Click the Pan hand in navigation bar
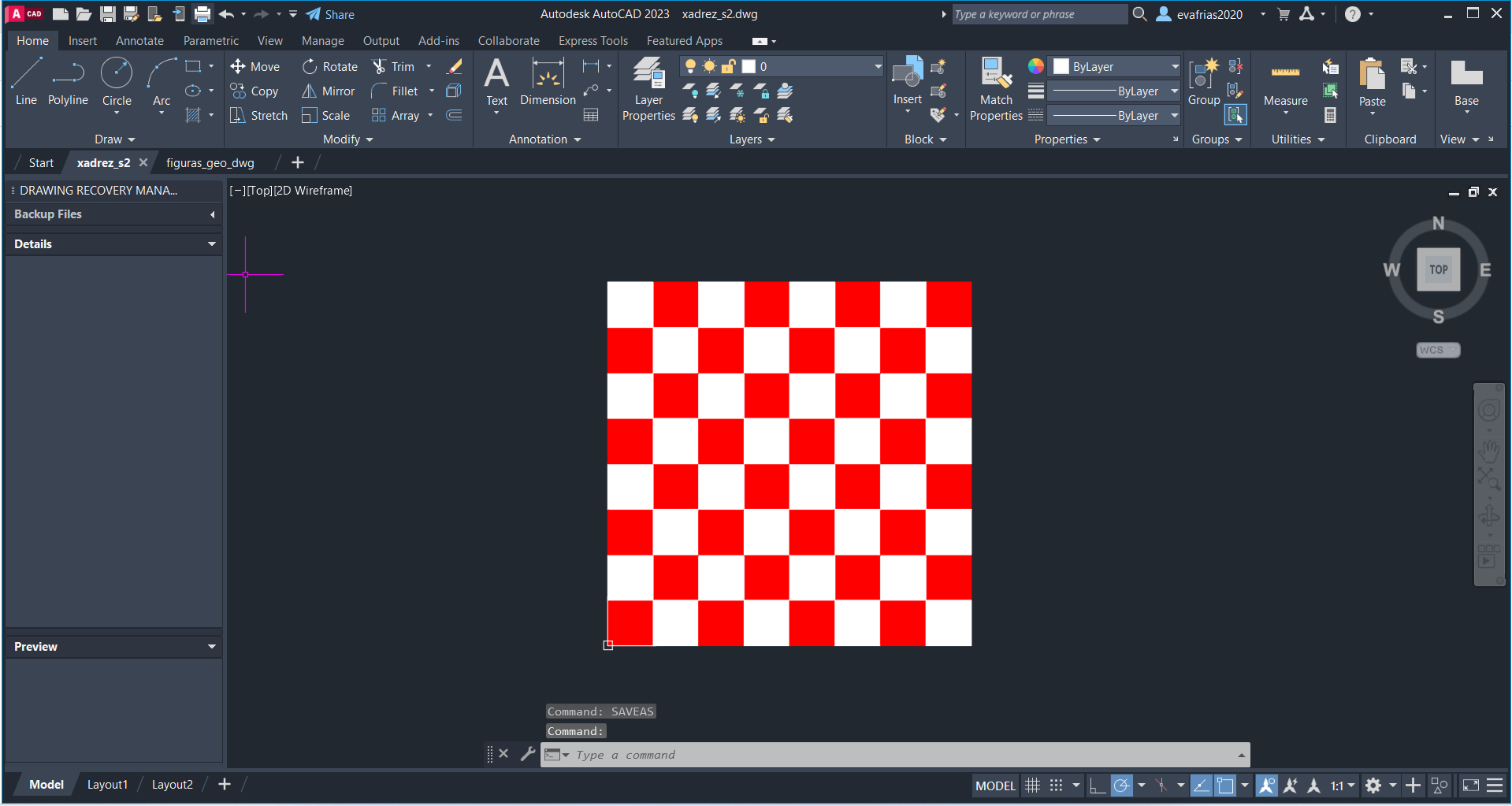This screenshot has width=1512, height=806. point(1489,451)
